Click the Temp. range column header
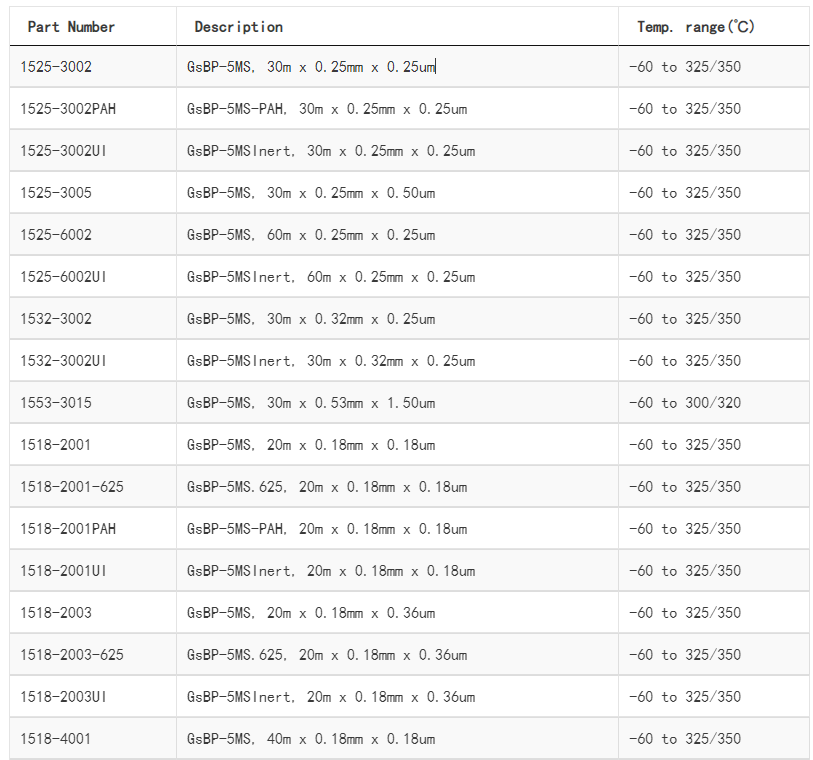The width and height of the screenshot is (813, 760). (x=696, y=27)
